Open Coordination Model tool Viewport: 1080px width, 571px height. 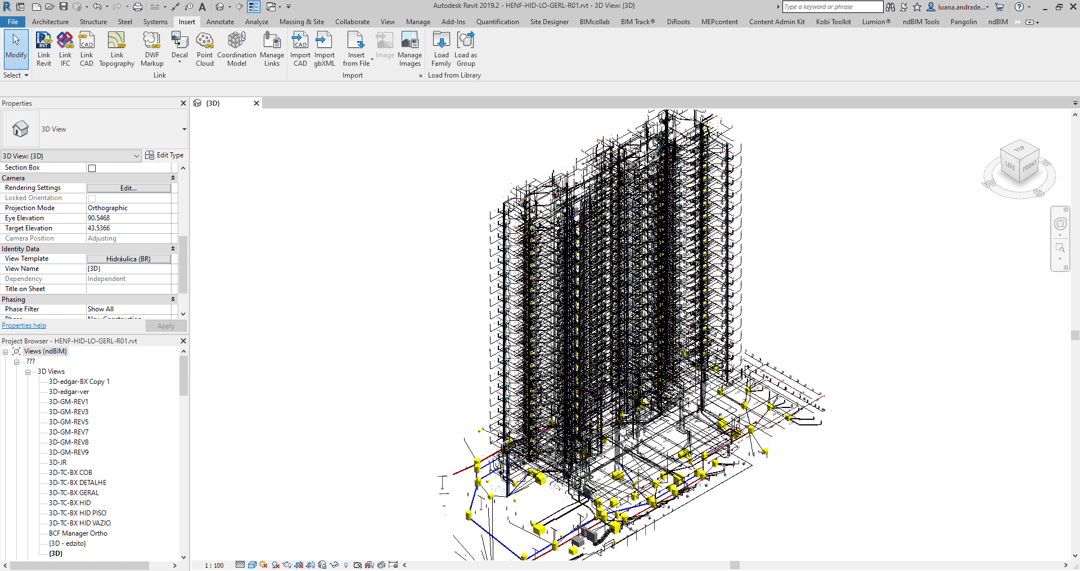click(236, 49)
